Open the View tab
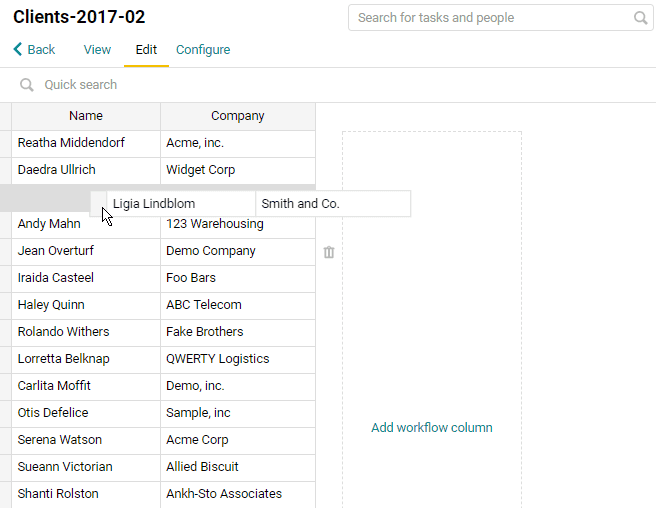The height and width of the screenshot is (508, 656). coord(97,50)
